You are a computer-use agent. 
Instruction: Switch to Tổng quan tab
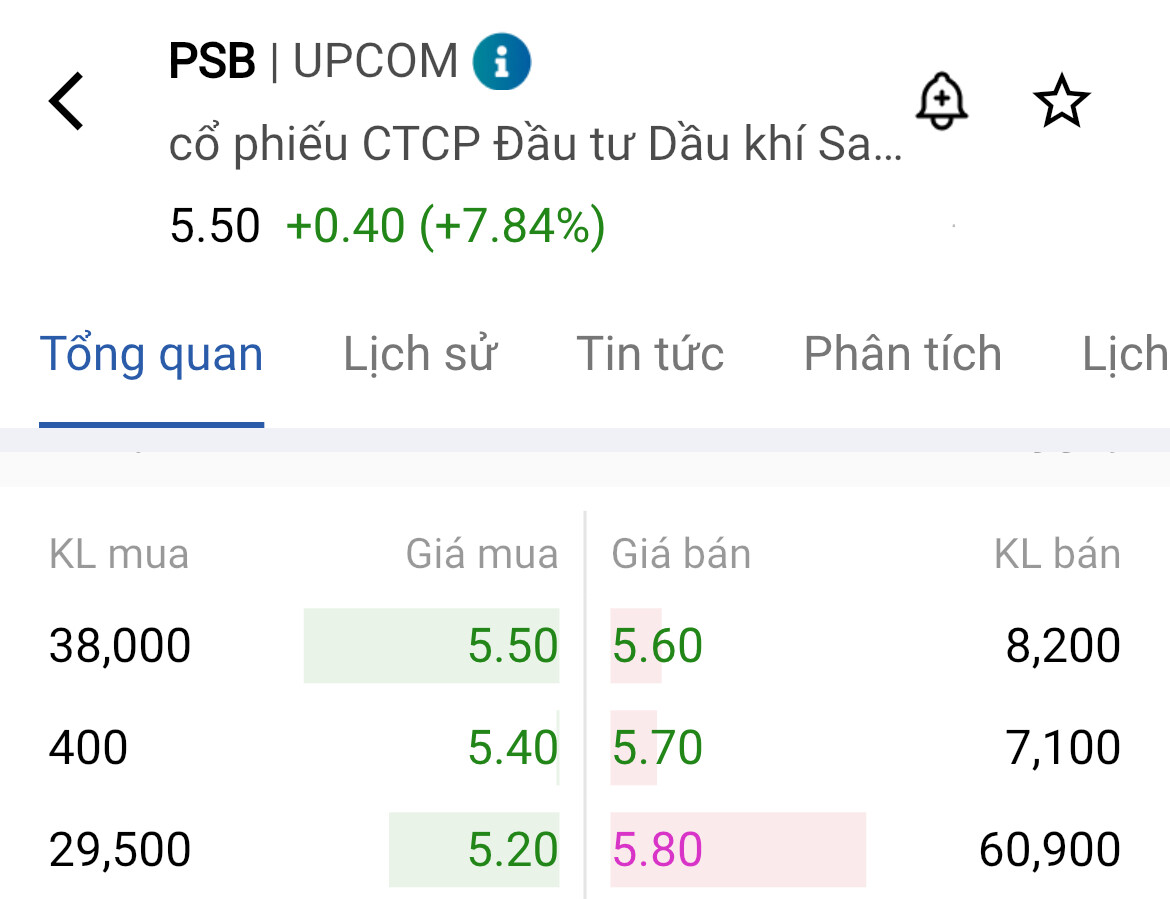pos(151,355)
